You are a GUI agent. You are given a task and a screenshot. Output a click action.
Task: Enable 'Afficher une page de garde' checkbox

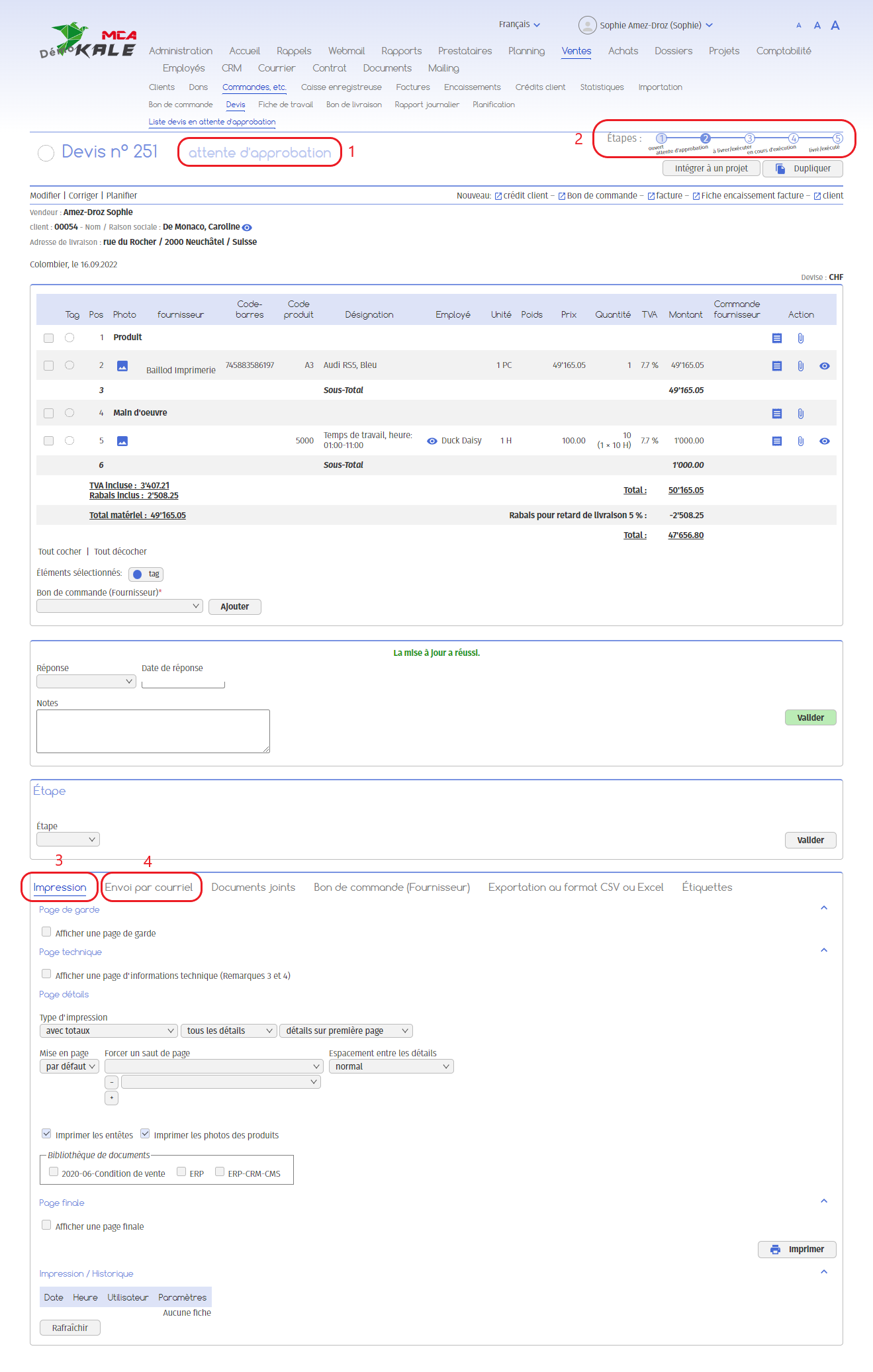coord(46,932)
